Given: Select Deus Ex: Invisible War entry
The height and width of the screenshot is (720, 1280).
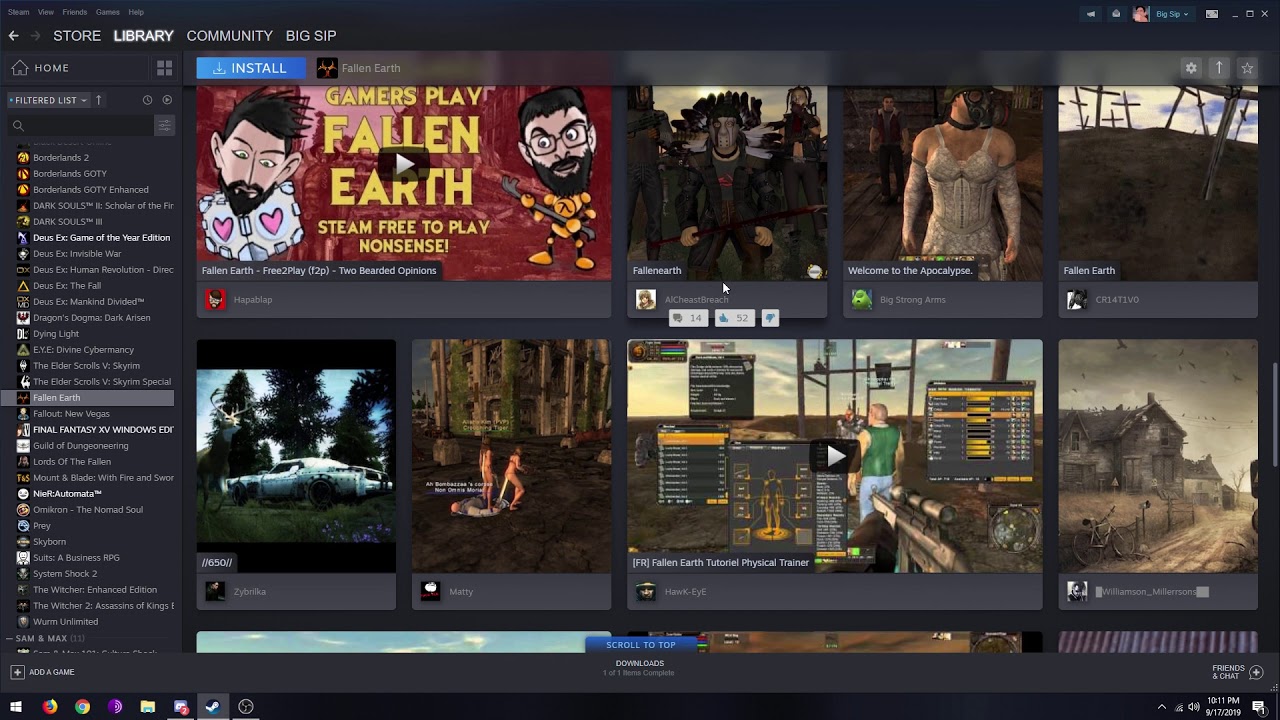Looking at the screenshot, I should point(77,253).
